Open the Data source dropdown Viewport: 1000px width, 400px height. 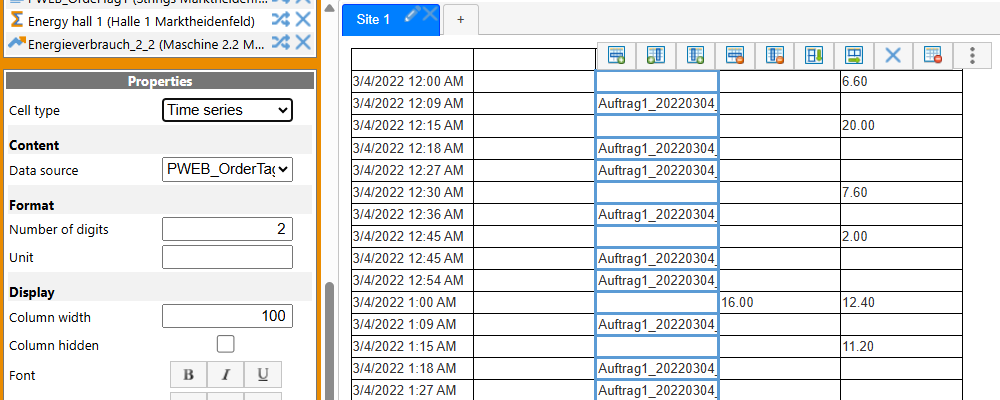[227, 170]
